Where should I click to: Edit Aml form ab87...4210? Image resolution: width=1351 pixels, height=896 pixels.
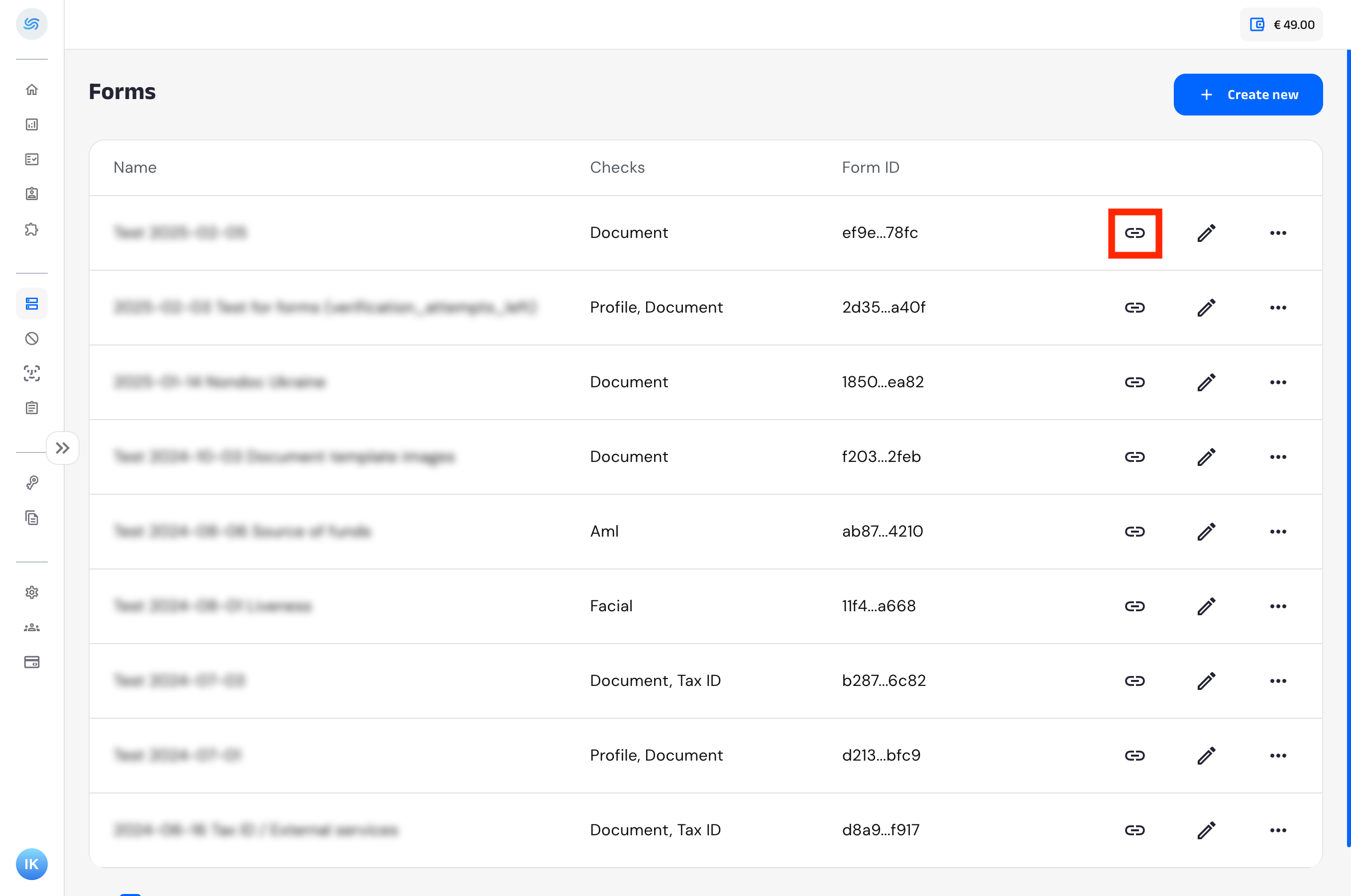tap(1207, 532)
